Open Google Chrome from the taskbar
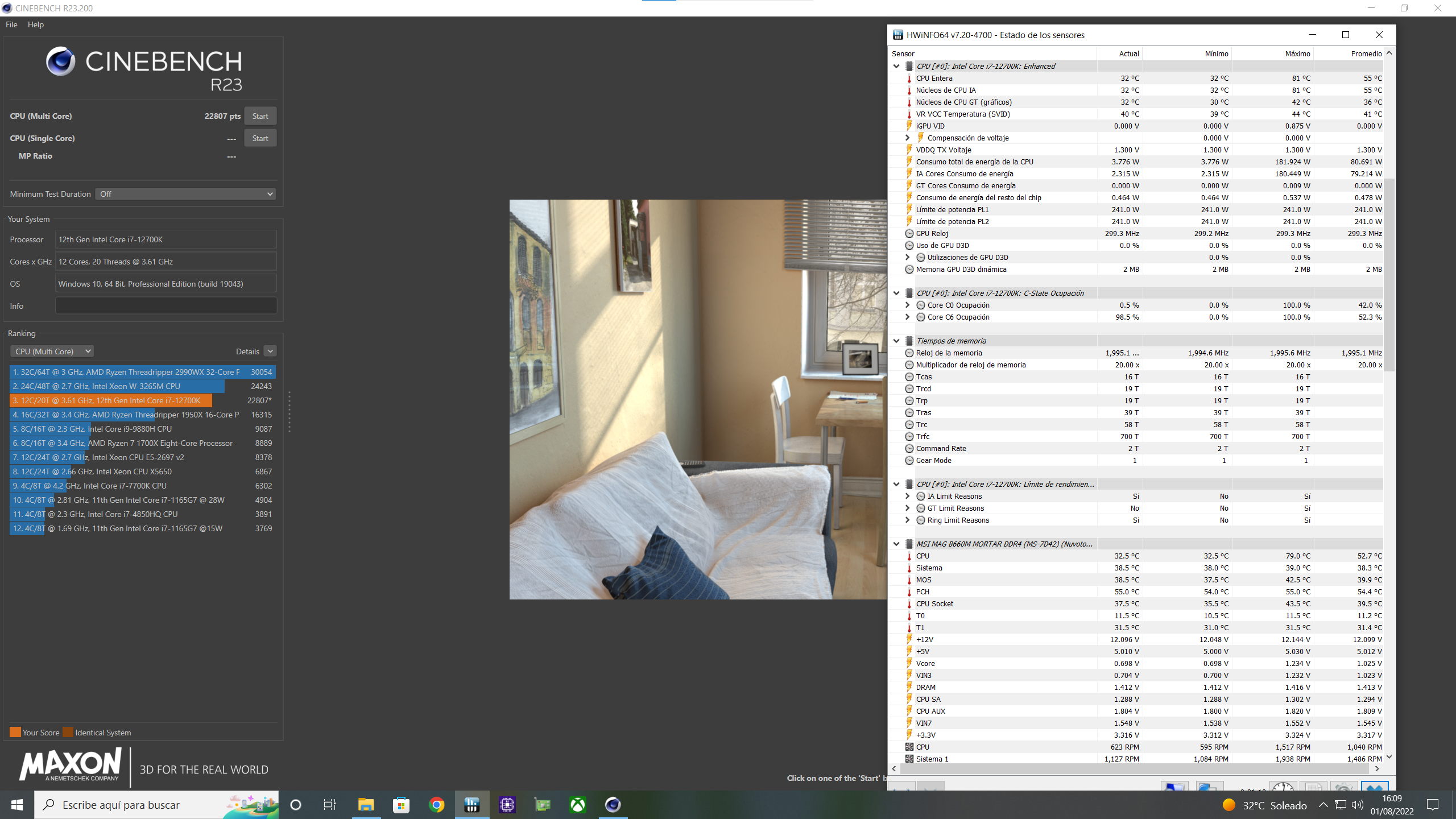The height and width of the screenshot is (819, 1456). 436,805
